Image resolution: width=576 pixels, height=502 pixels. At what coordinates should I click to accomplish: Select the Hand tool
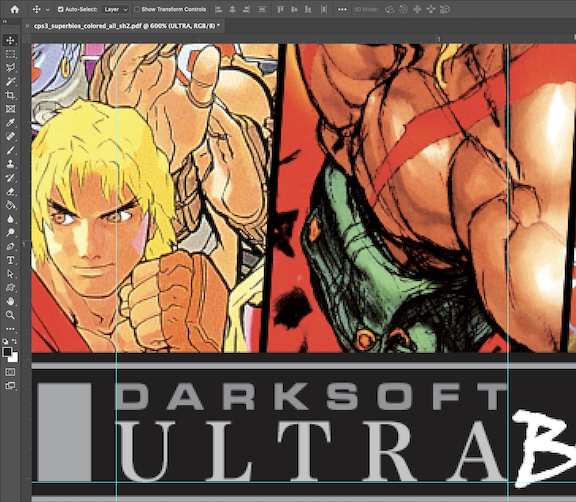click(x=10, y=301)
